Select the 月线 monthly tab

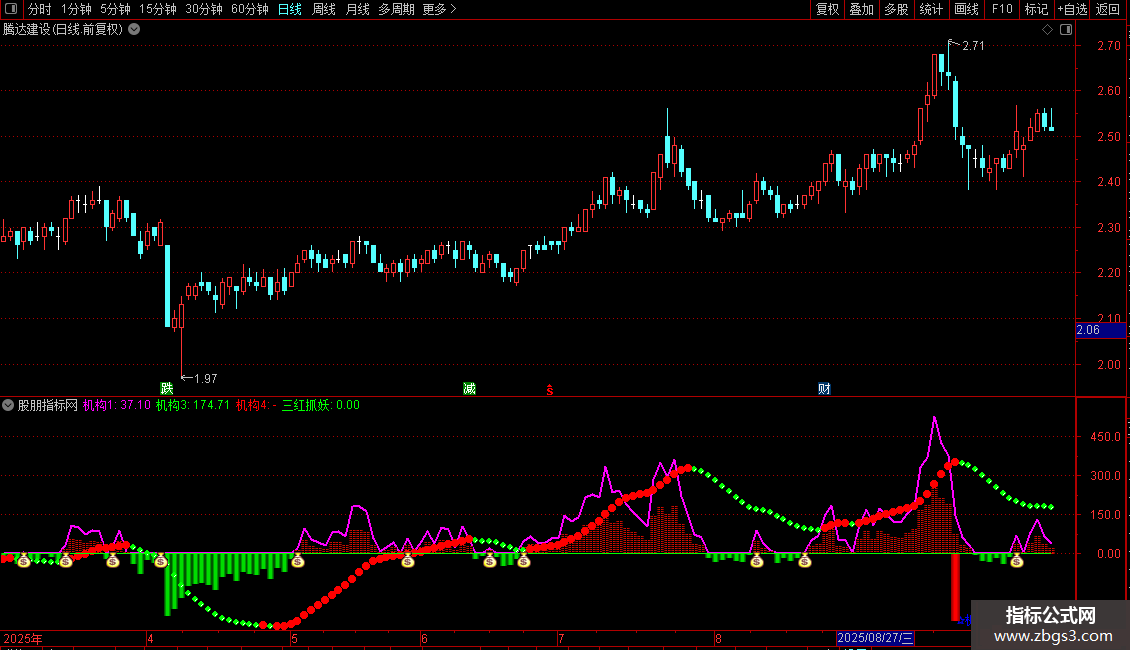click(x=357, y=9)
